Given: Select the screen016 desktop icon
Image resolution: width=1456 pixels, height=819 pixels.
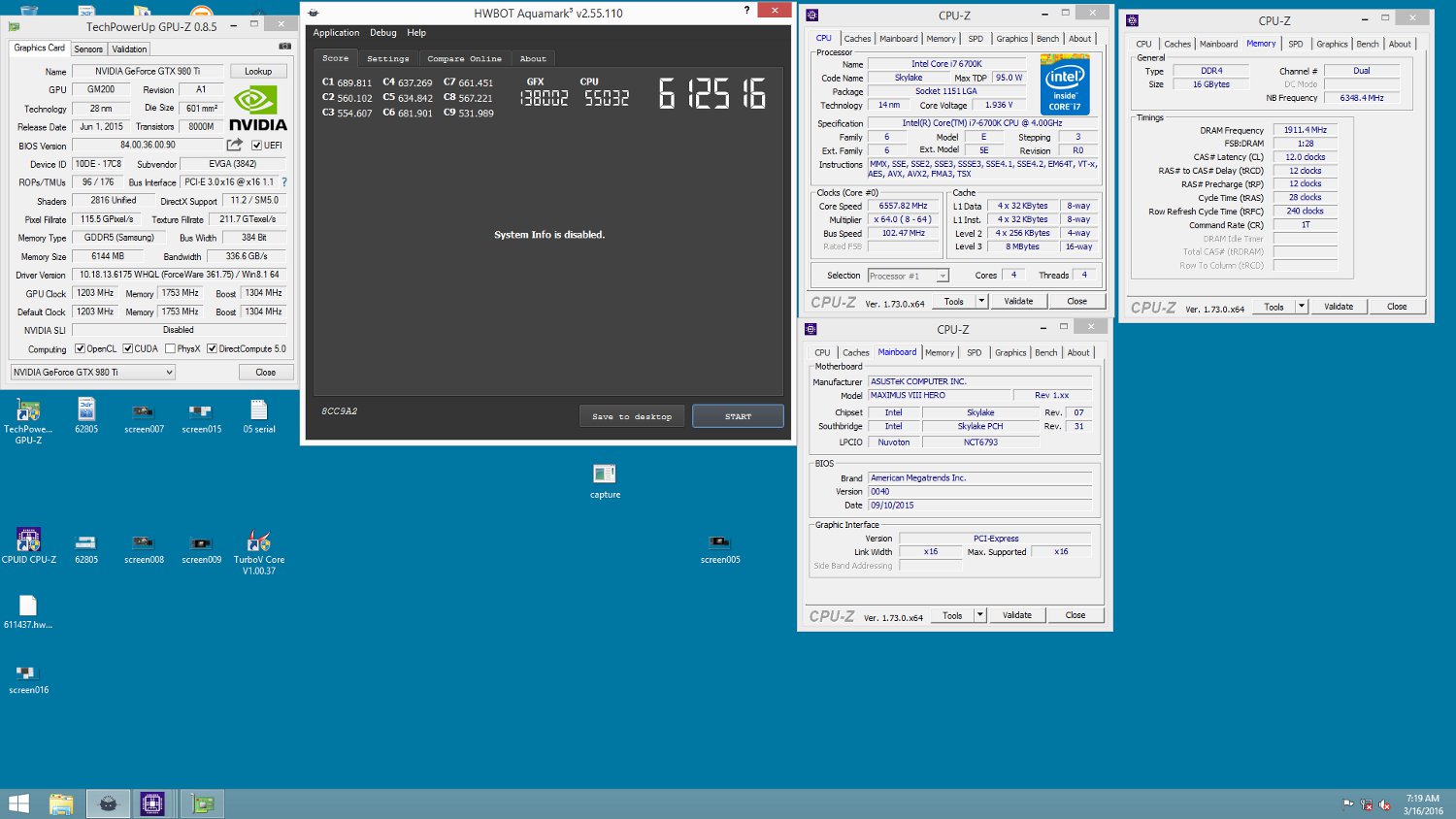Looking at the screenshot, I should coord(28,679).
